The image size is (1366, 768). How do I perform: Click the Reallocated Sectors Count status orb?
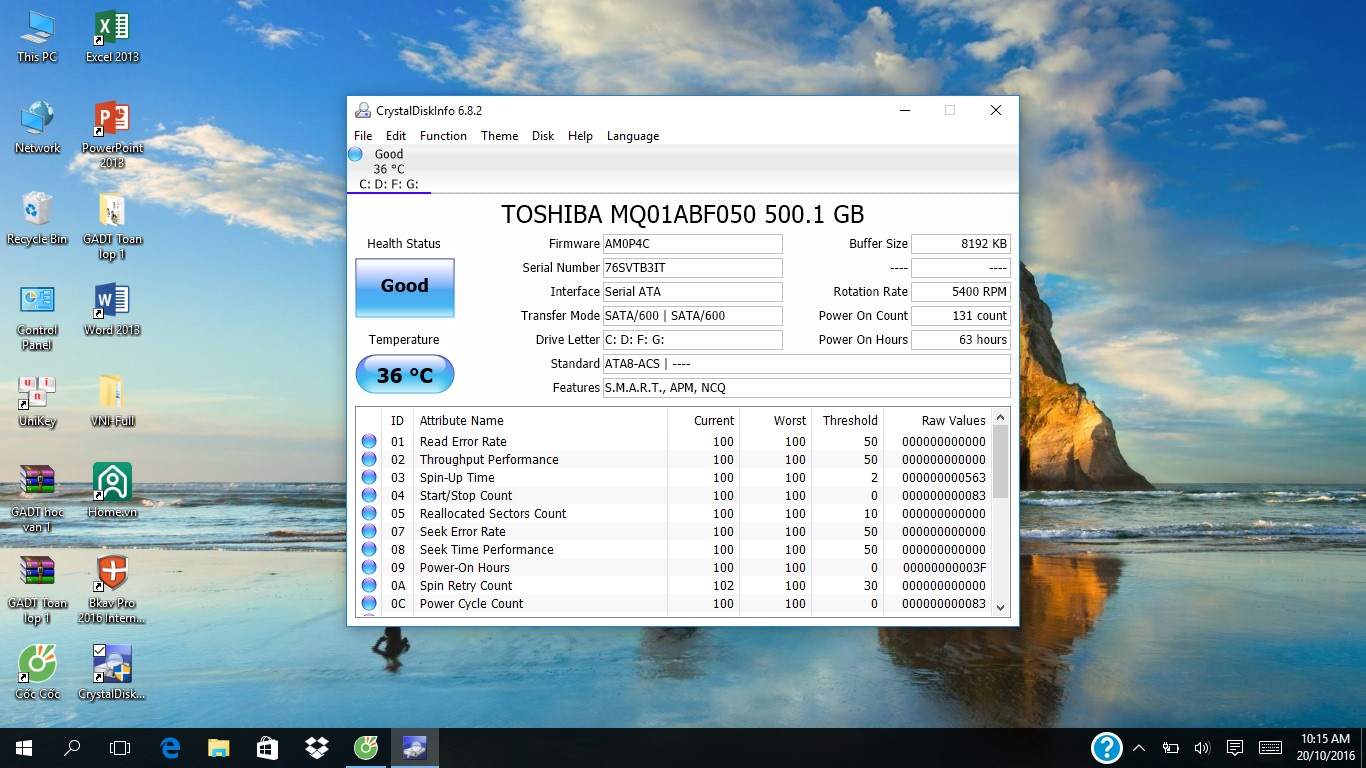point(369,513)
